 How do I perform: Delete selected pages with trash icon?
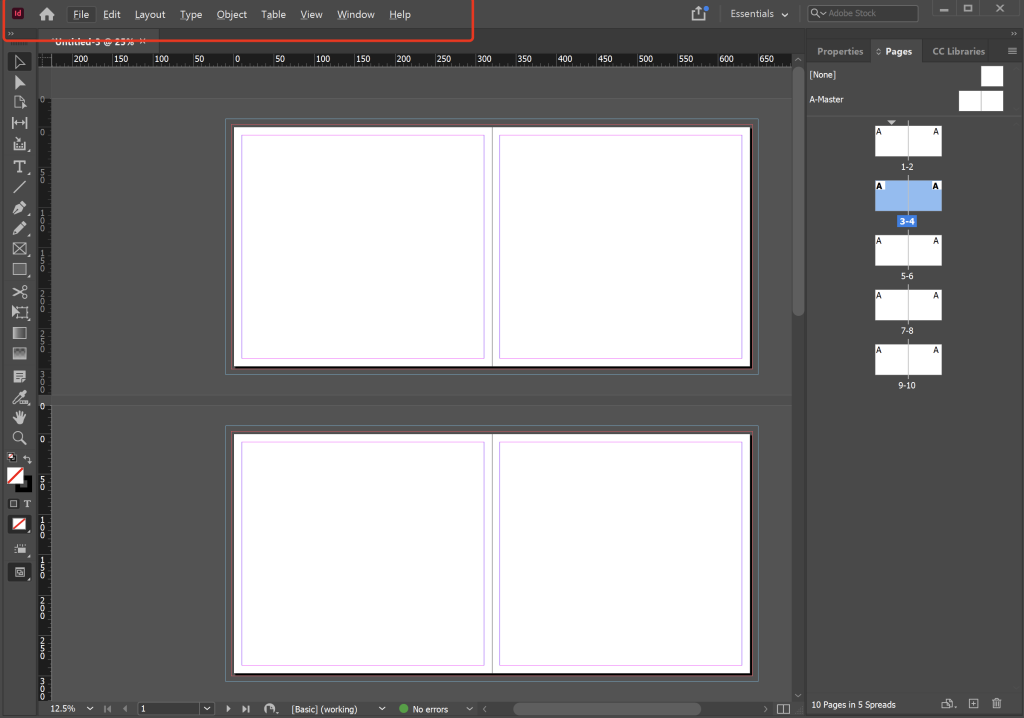tap(996, 704)
